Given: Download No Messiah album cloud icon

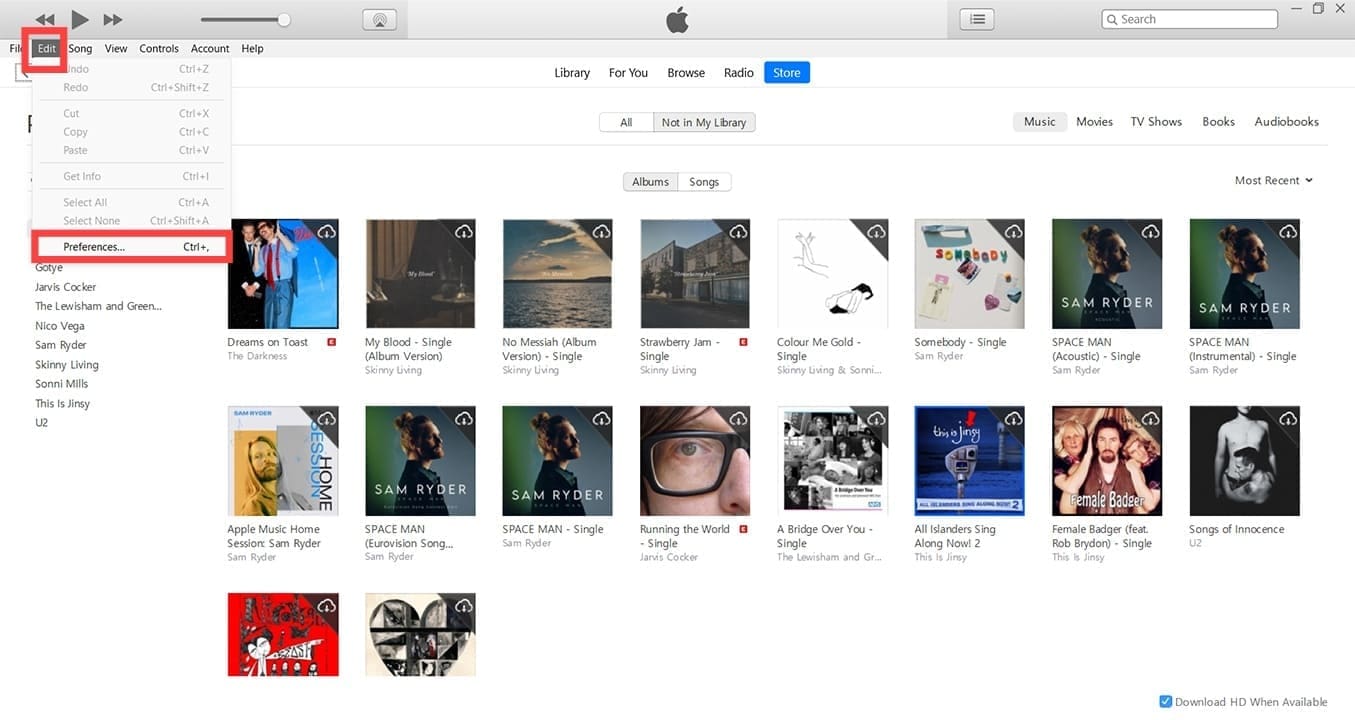Looking at the screenshot, I should tap(601, 232).
